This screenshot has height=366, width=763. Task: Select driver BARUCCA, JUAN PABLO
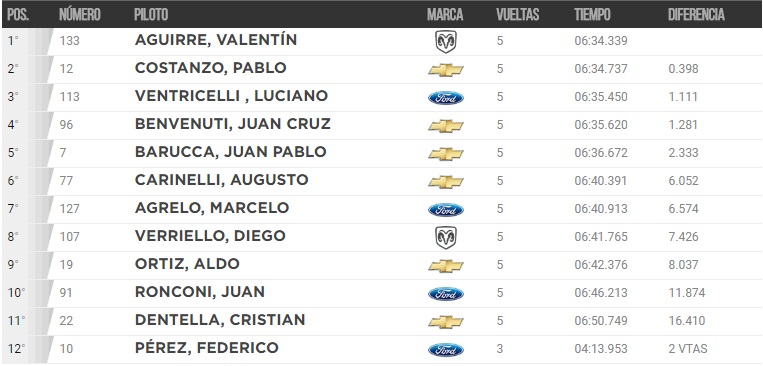[230, 152]
